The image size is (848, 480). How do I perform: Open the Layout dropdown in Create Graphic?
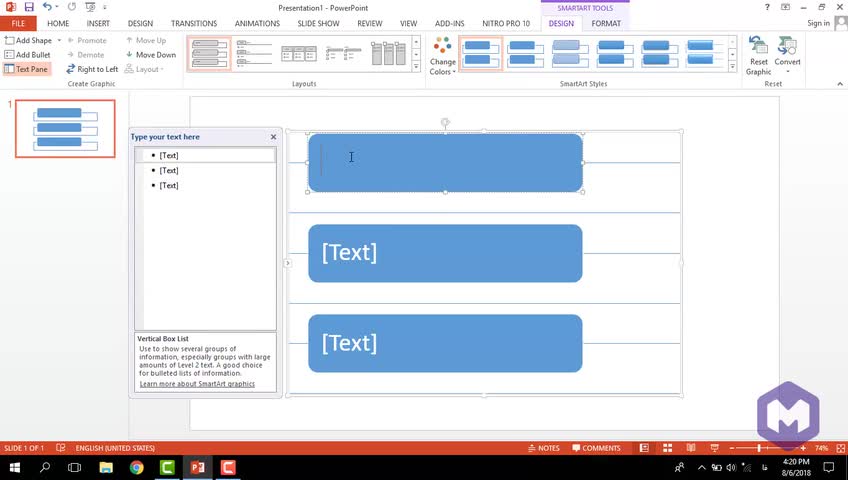click(x=144, y=69)
